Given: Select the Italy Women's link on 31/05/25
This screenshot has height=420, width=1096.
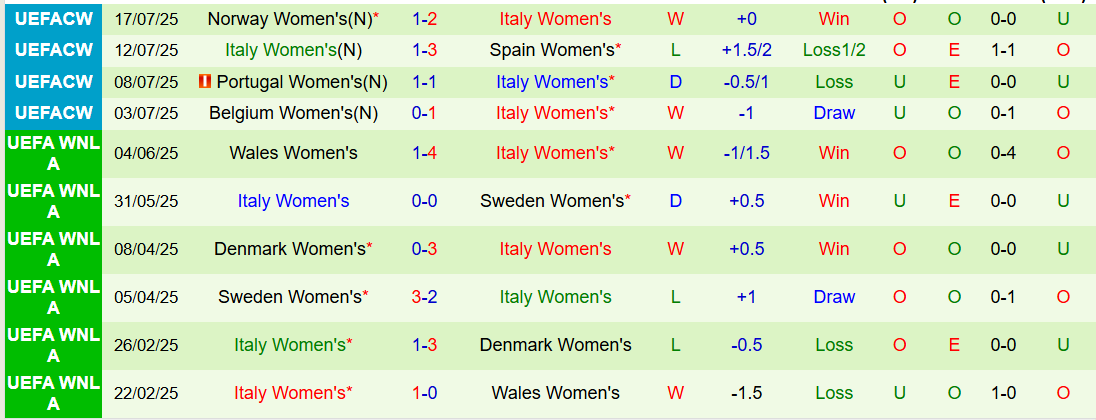Looking at the screenshot, I should tap(294, 201).
